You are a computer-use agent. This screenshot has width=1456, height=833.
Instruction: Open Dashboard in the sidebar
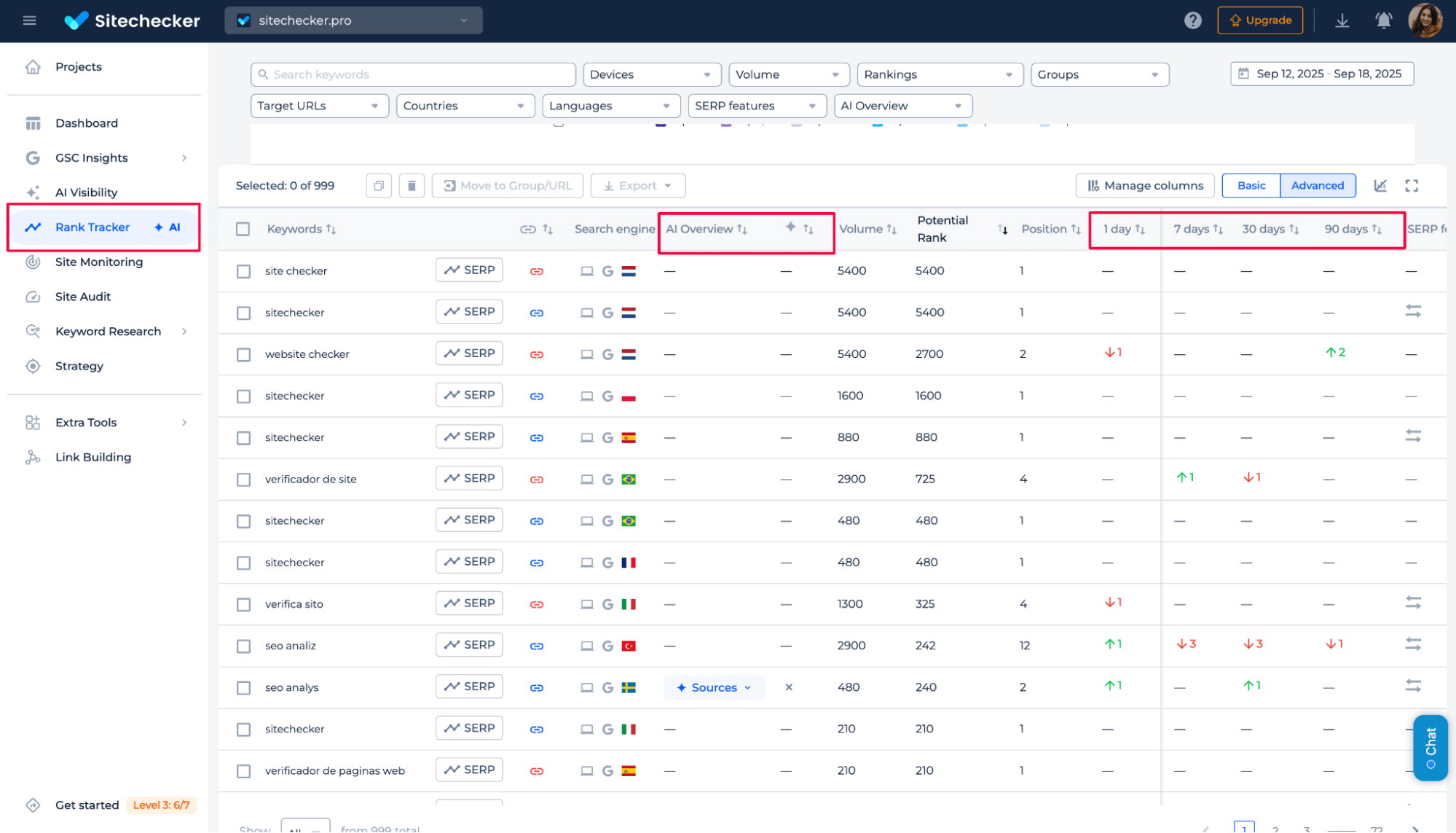(86, 123)
